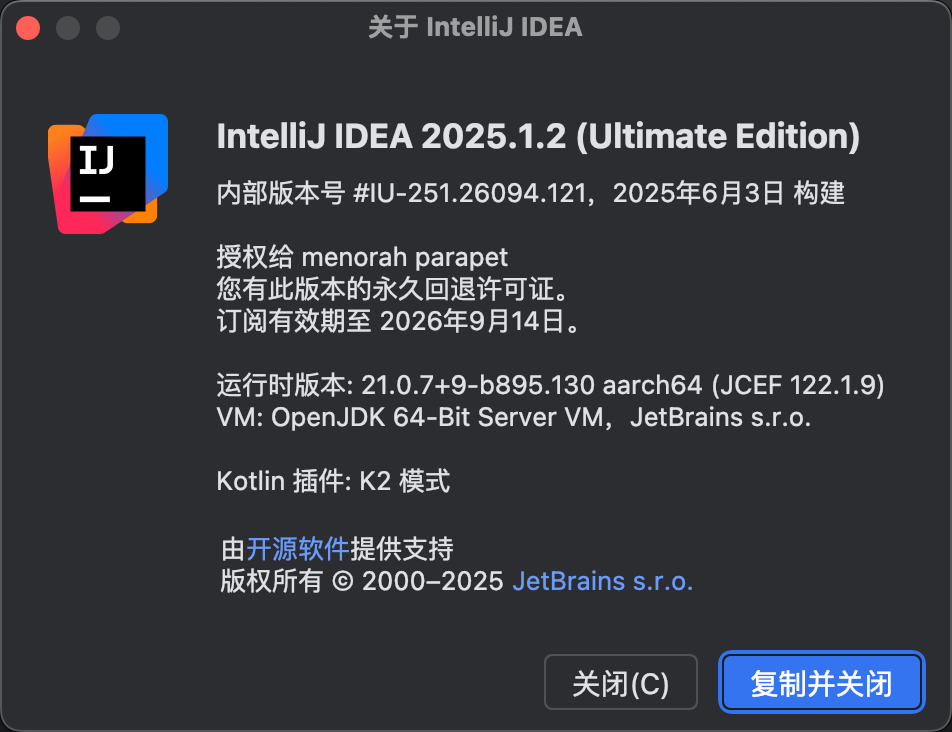Click the 运行时版本 21.0.7 line
This screenshot has height=732, width=952.
pyautogui.click(x=550, y=385)
